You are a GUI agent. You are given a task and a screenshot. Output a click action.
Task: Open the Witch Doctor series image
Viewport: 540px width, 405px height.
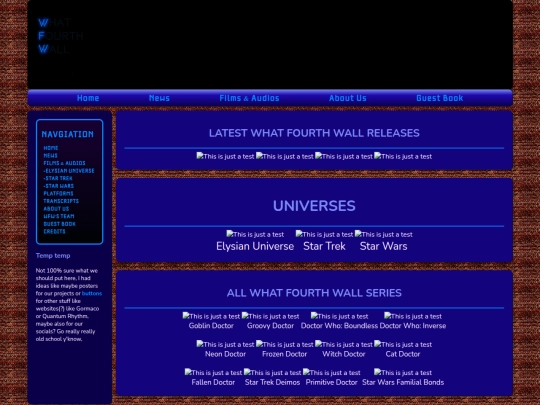point(344,344)
